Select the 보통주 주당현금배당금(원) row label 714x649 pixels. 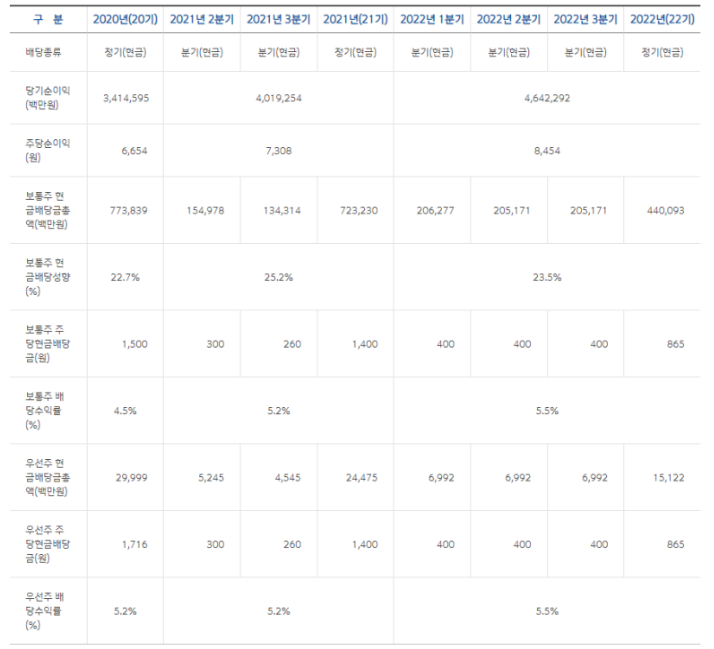point(47,344)
